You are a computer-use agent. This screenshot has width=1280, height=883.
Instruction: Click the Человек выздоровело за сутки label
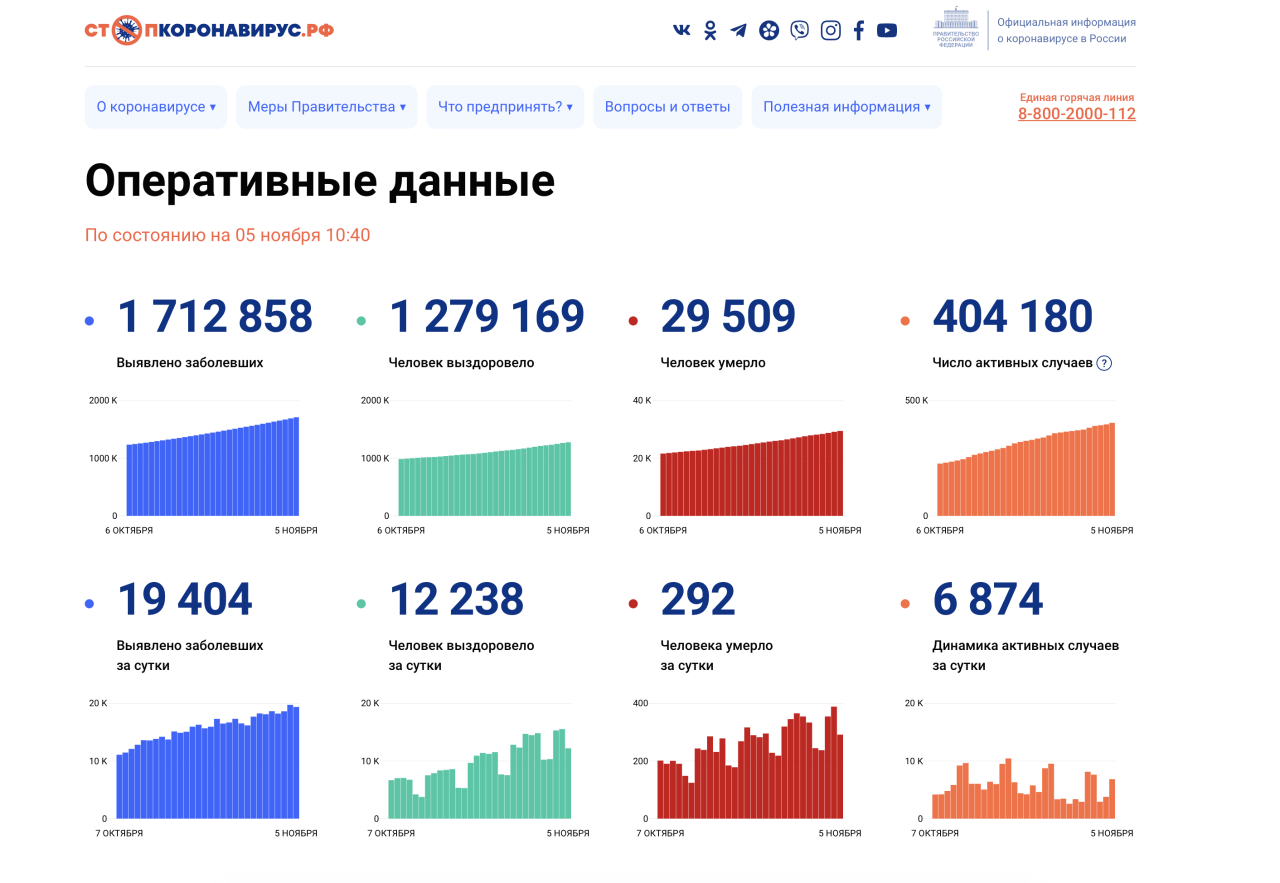click(x=462, y=656)
